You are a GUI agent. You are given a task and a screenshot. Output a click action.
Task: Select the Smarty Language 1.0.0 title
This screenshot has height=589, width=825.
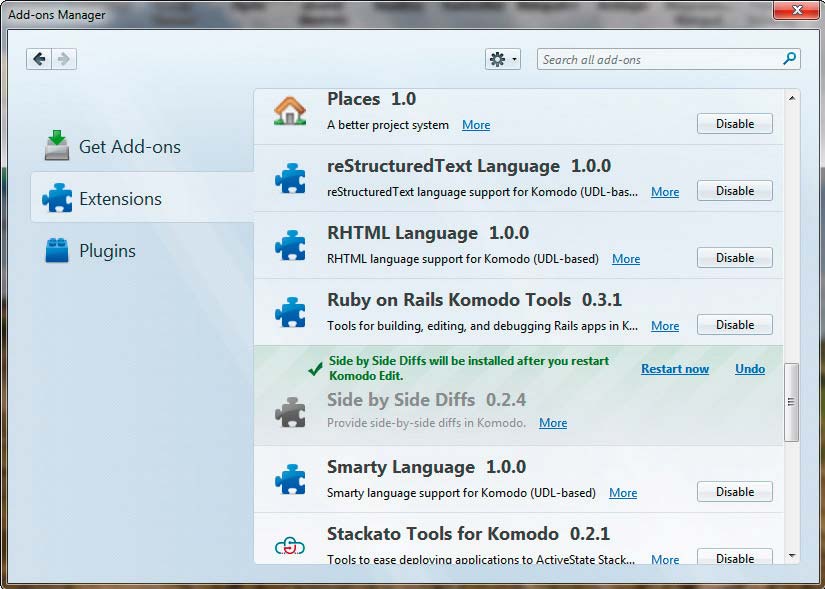[426, 467]
